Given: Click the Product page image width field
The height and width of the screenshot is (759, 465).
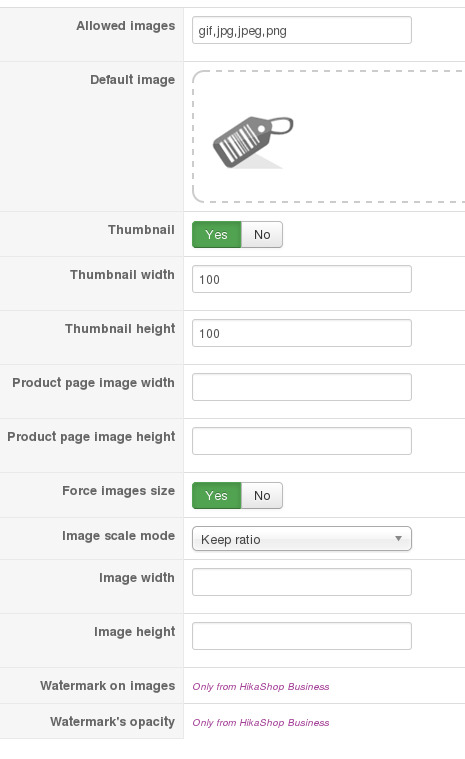Looking at the screenshot, I should [302, 387].
